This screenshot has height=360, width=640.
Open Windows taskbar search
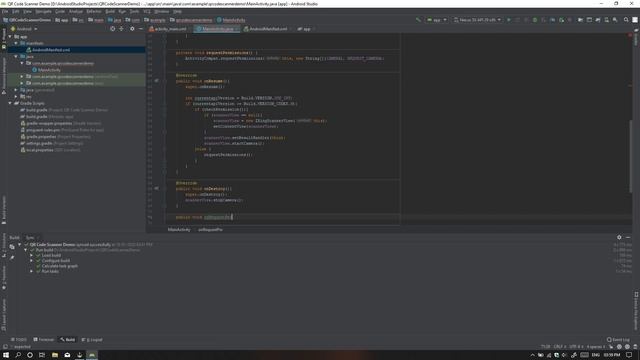18,355
